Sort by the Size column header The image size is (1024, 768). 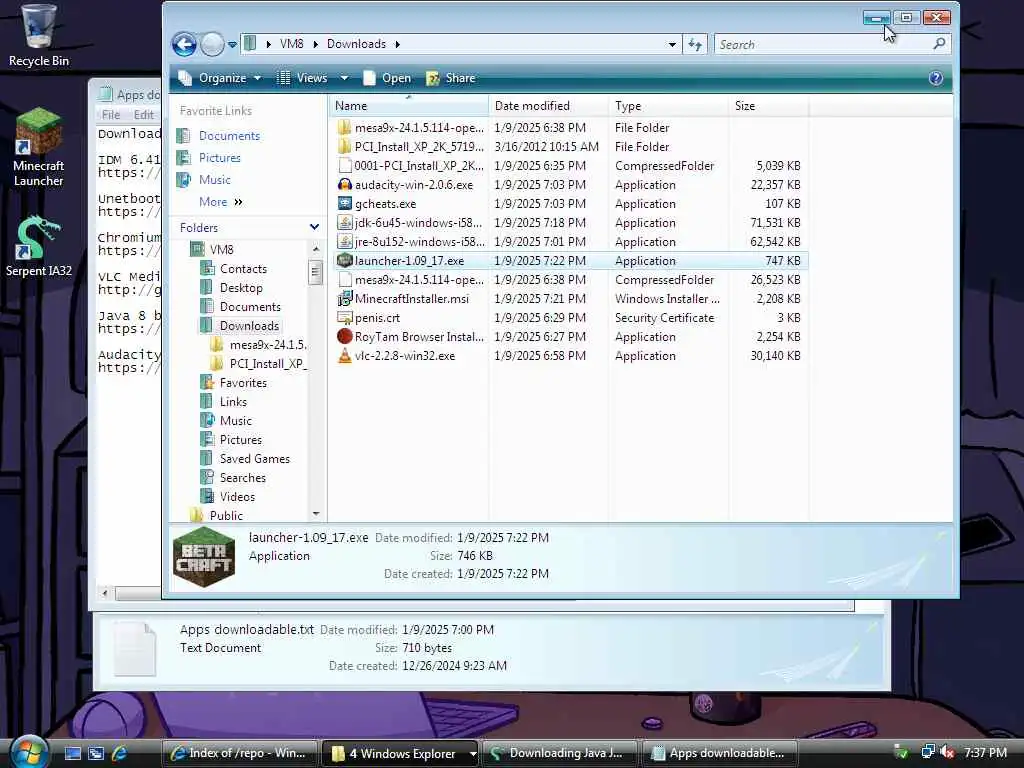[769, 106]
